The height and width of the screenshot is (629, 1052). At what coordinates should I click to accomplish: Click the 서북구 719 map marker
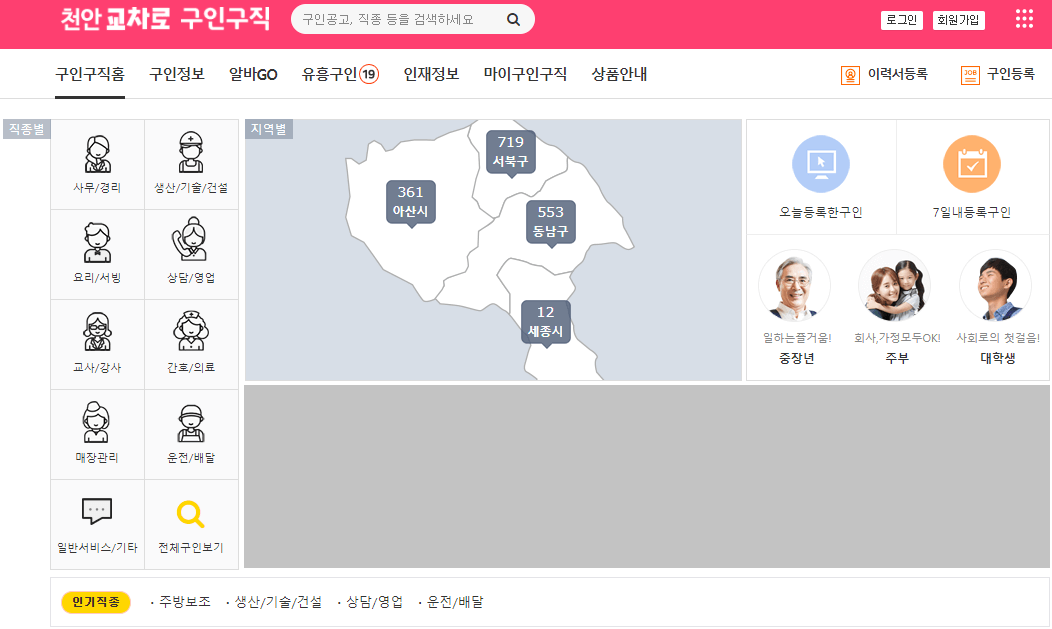(510, 150)
